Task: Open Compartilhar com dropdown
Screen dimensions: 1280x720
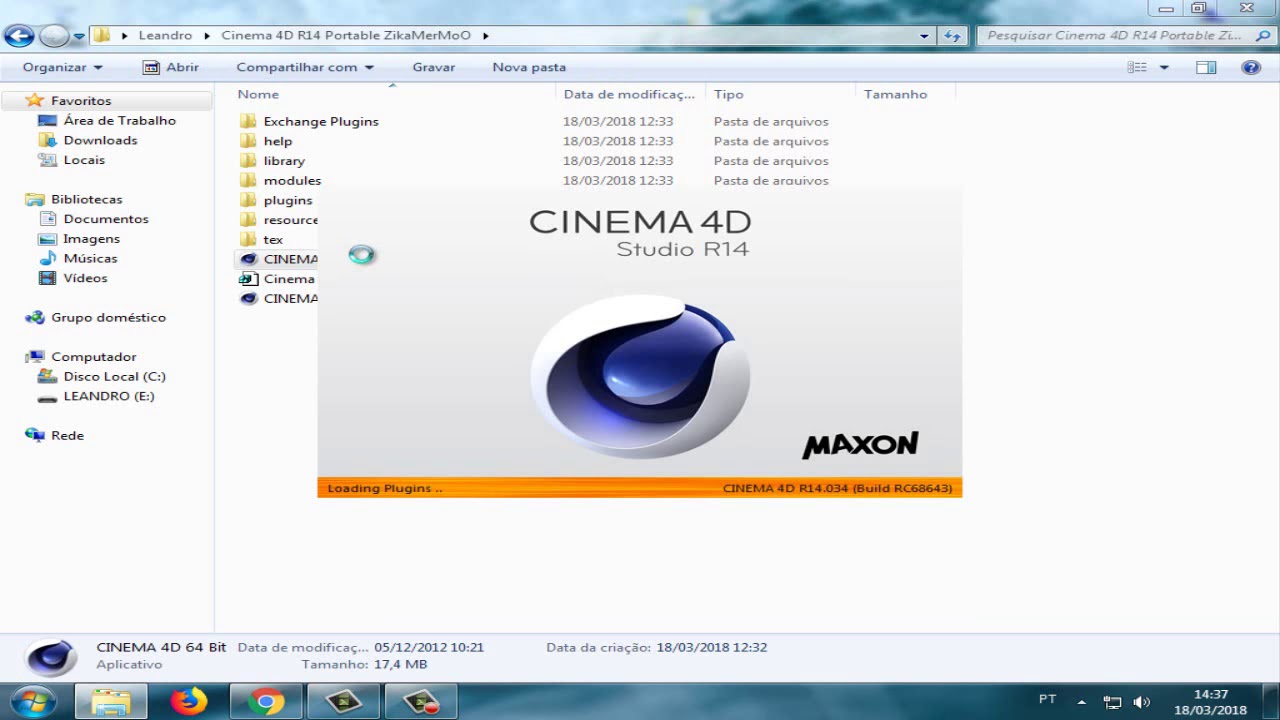Action: pyautogui.click(x=305, y=67)
